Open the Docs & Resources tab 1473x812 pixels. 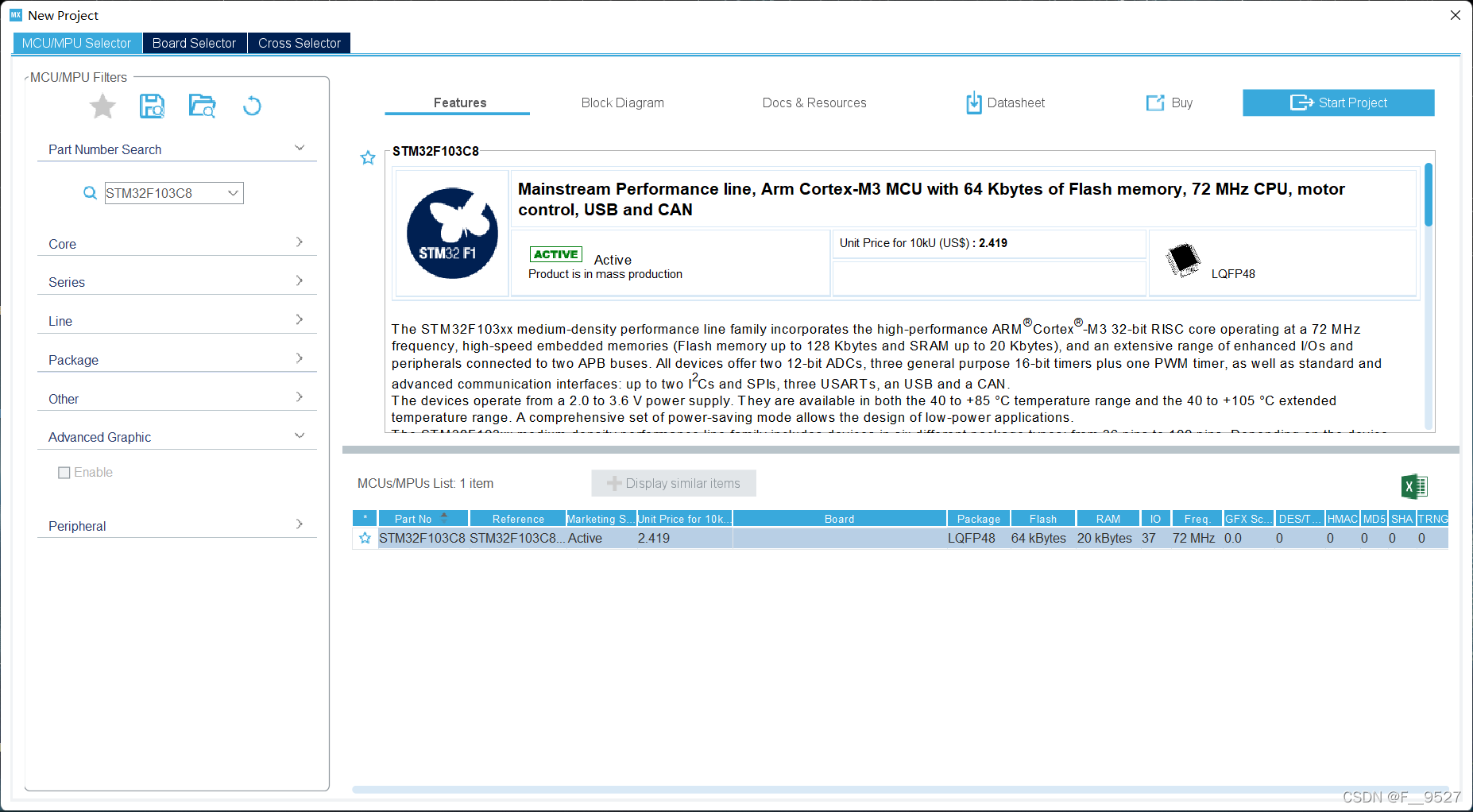pyautogui.click(x=814, y=102)
